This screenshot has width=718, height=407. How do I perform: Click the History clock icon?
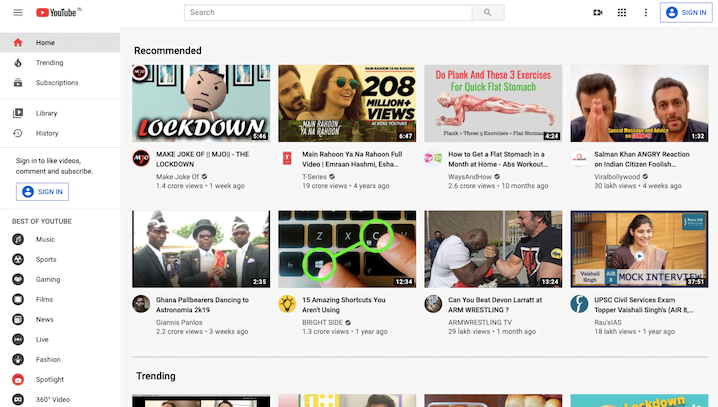click(x=18, y=133)
